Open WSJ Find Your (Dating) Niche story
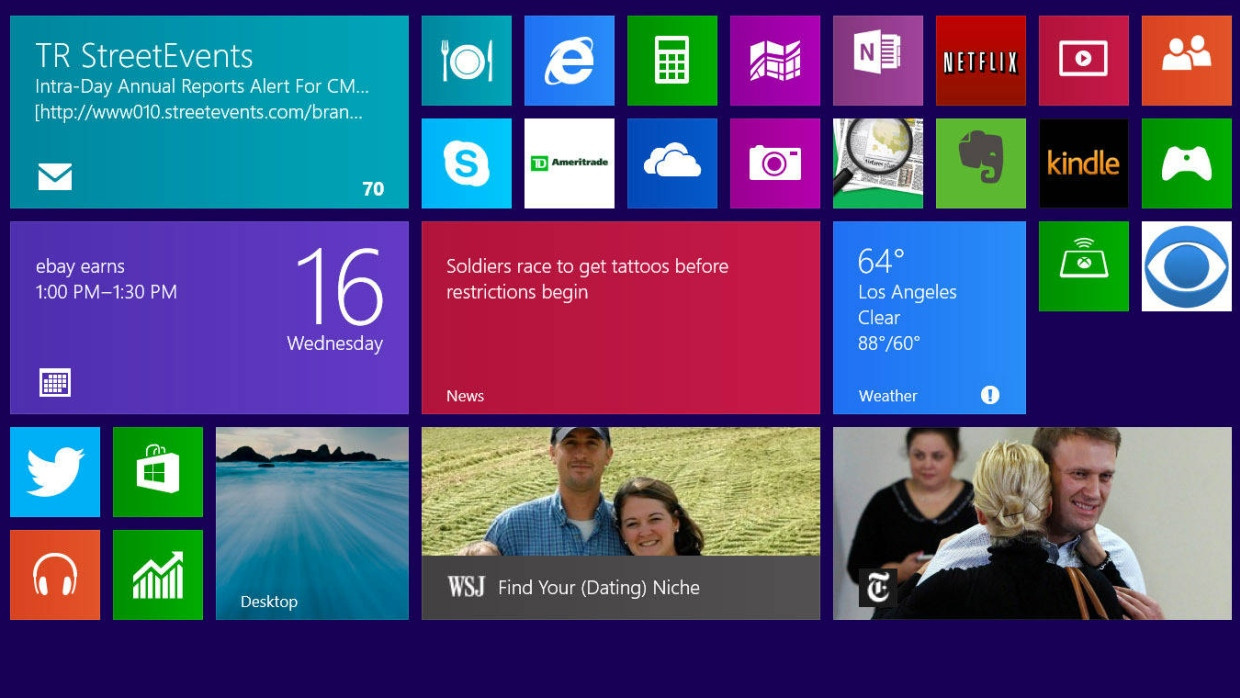1240x698 pixels. pos(620,523)
